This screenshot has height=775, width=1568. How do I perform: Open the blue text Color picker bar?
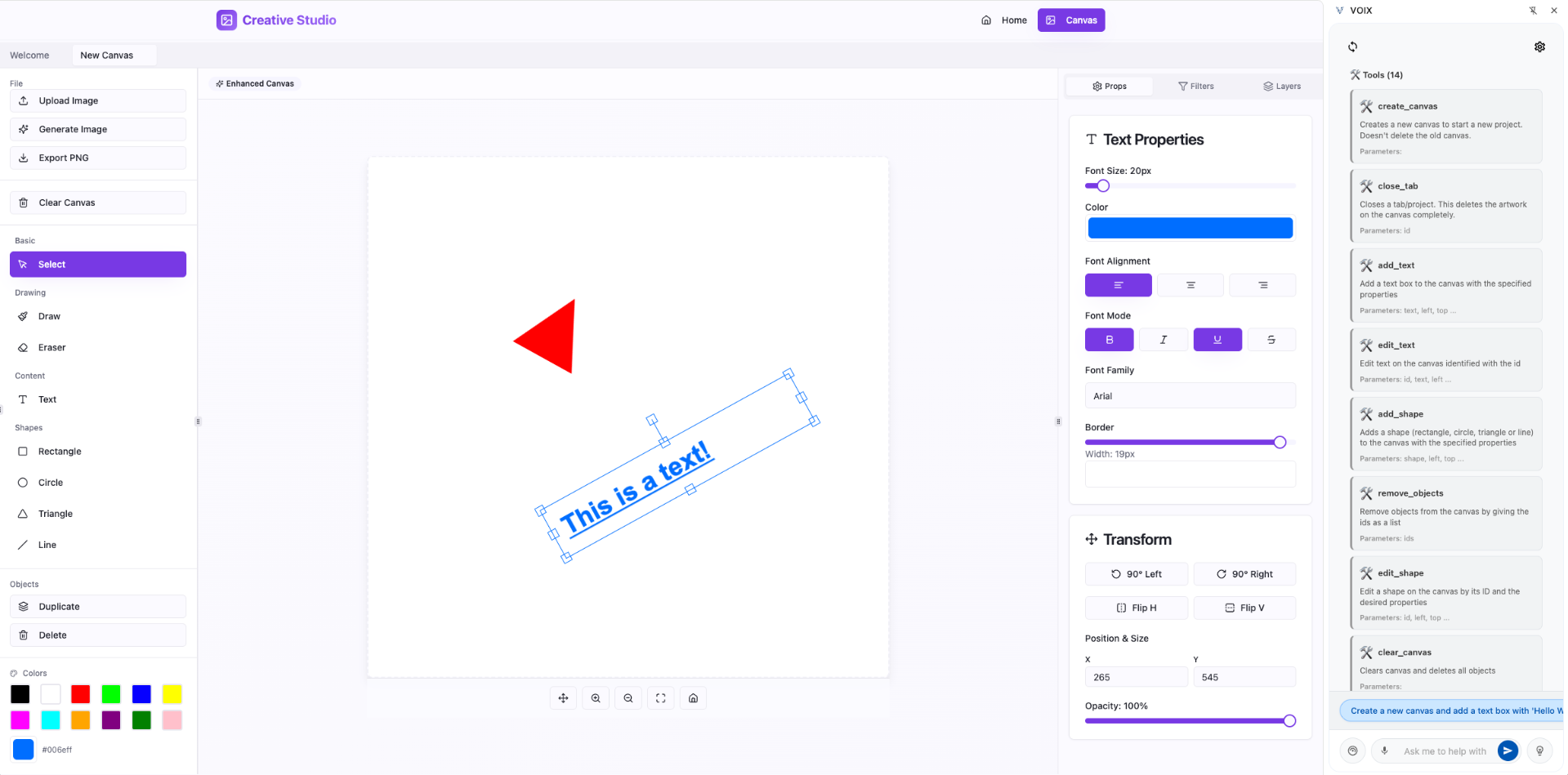[x=1191, y=228]
